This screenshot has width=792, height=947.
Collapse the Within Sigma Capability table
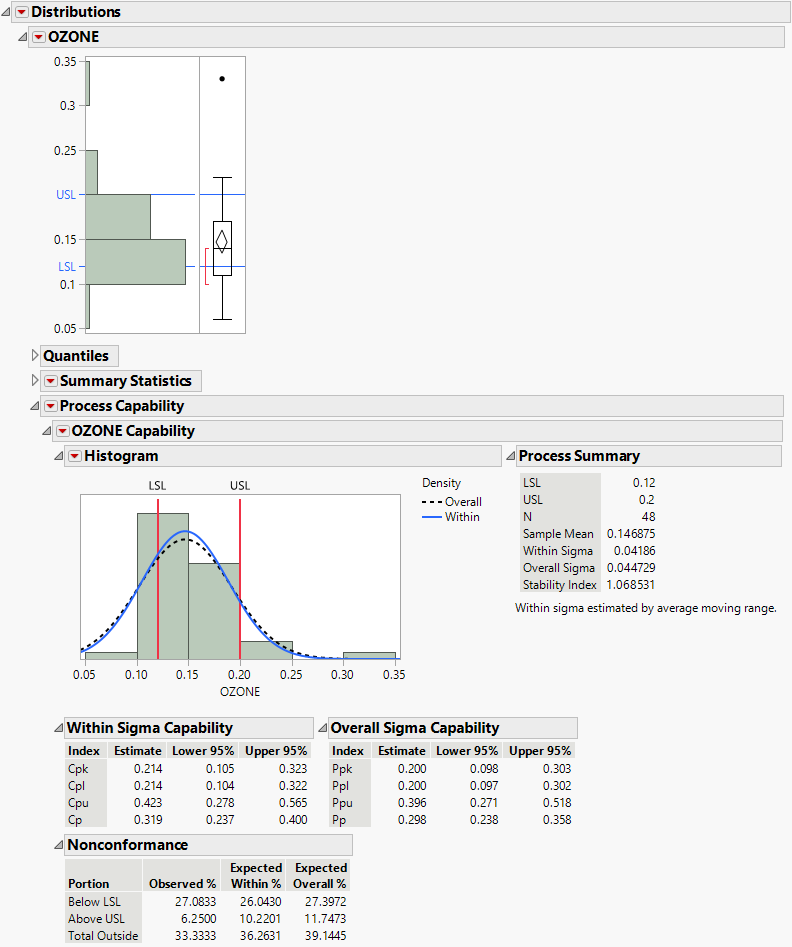pyautogui.click(x=57, y=727)
